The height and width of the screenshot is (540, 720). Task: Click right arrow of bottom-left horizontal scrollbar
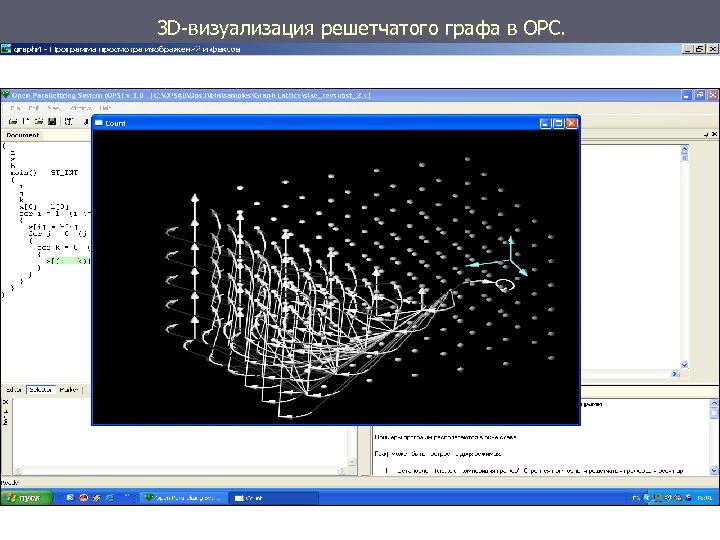tap(342, 471)
